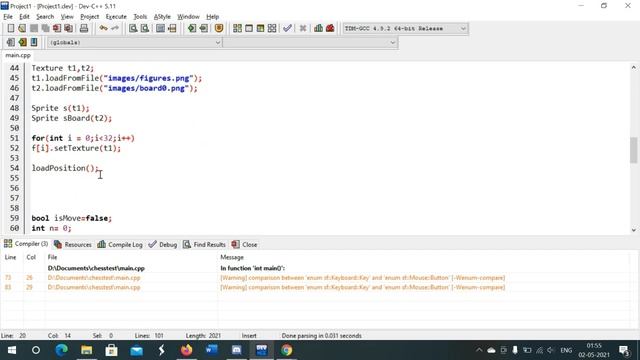Open the Execute menu
640x360 pixels.
tap(116, 17)
